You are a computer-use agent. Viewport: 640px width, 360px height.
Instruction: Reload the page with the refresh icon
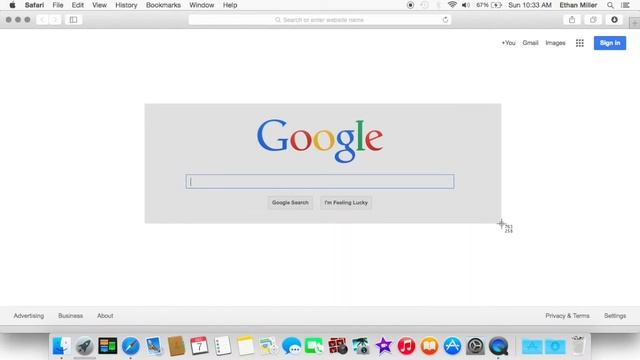click(x=445, y=20)
